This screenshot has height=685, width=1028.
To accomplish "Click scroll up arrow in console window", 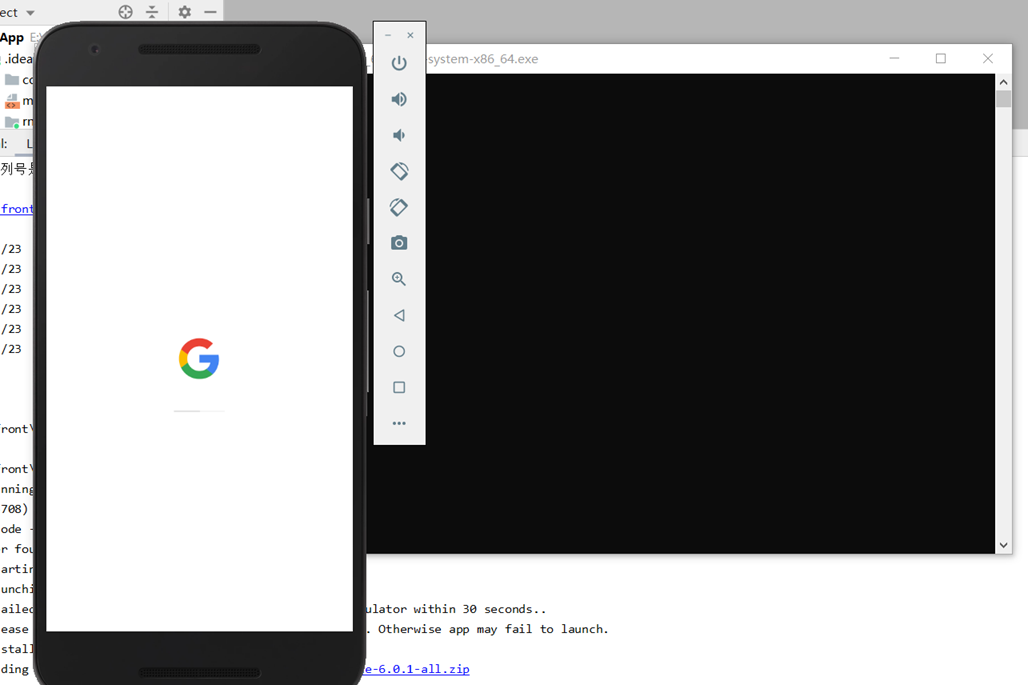I will click(1003, 82).
